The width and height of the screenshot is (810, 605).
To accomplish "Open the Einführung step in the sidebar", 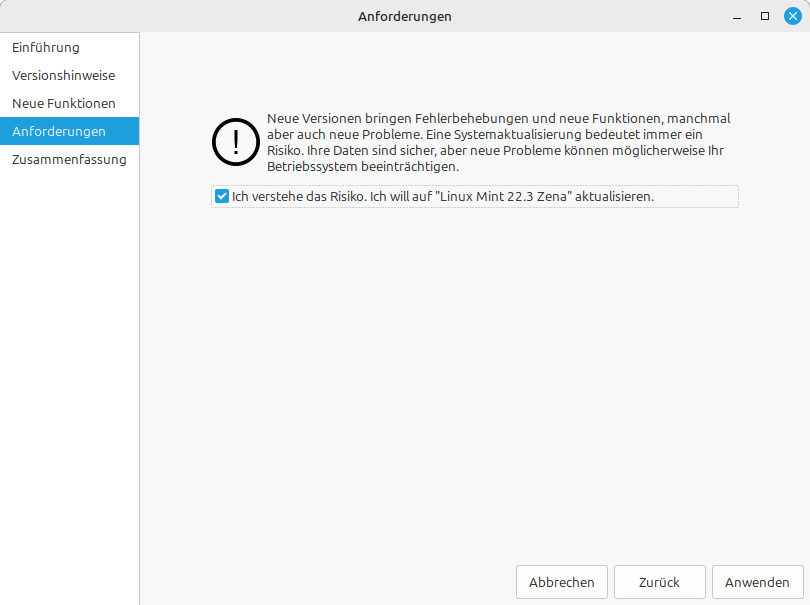I will tap(46, 47).
